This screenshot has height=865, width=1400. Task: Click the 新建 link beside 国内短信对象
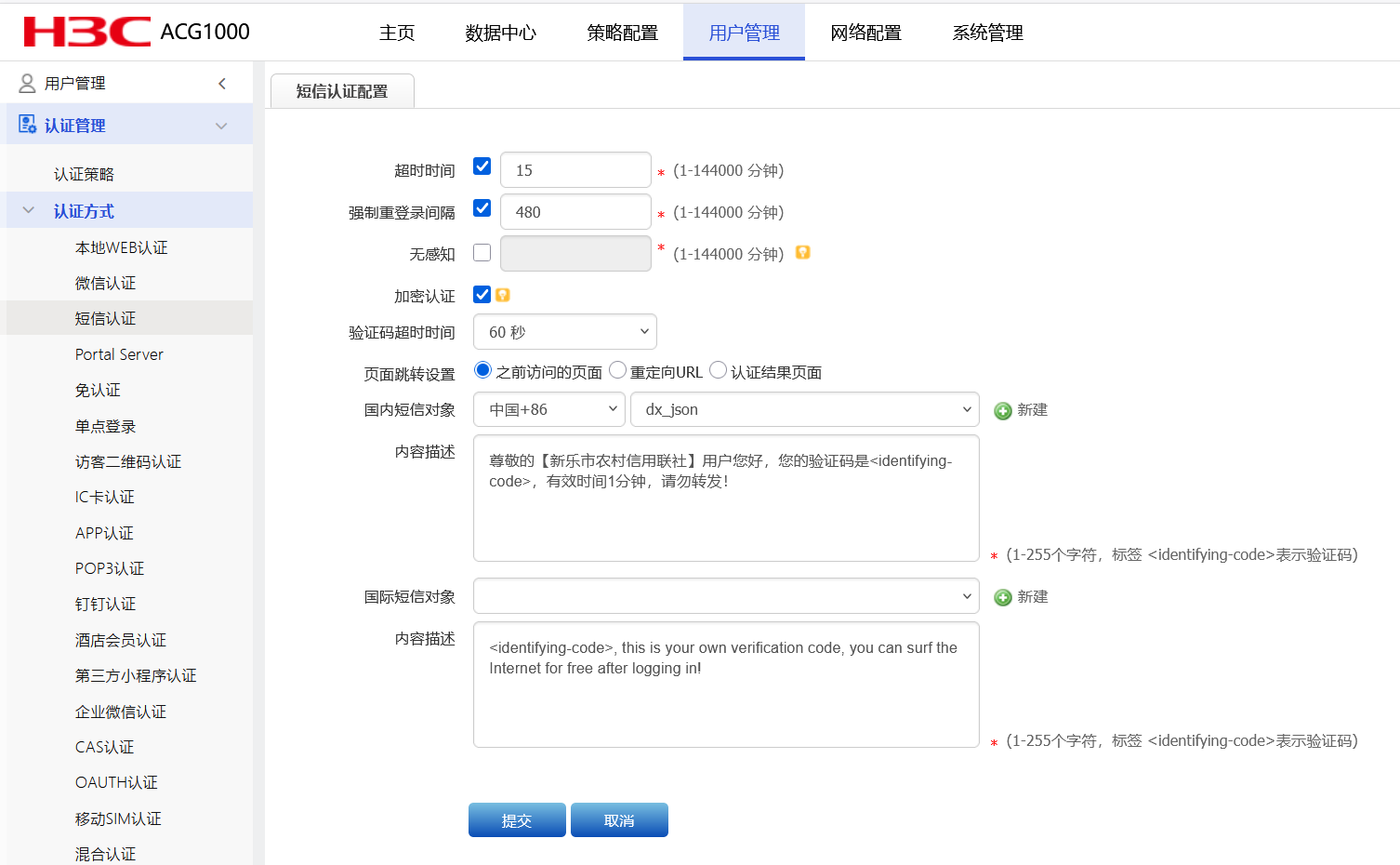pyautogui.click(x=1032, y=410)
